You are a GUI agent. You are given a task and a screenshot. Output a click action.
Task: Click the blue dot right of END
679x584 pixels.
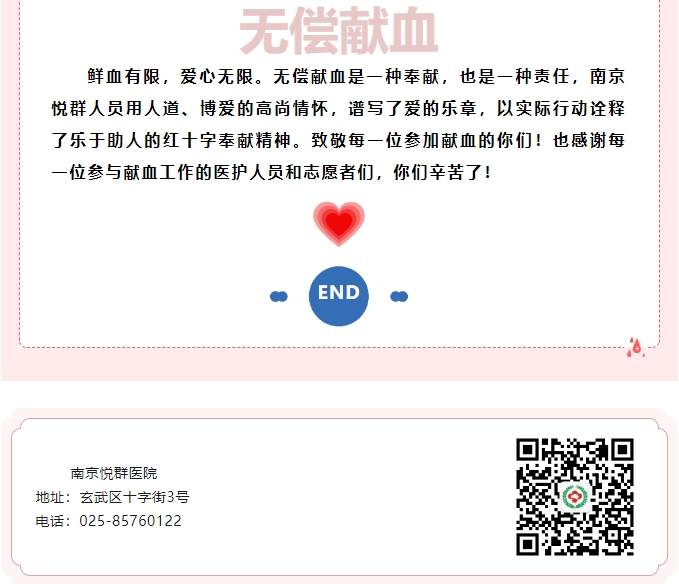pos(399,297)
